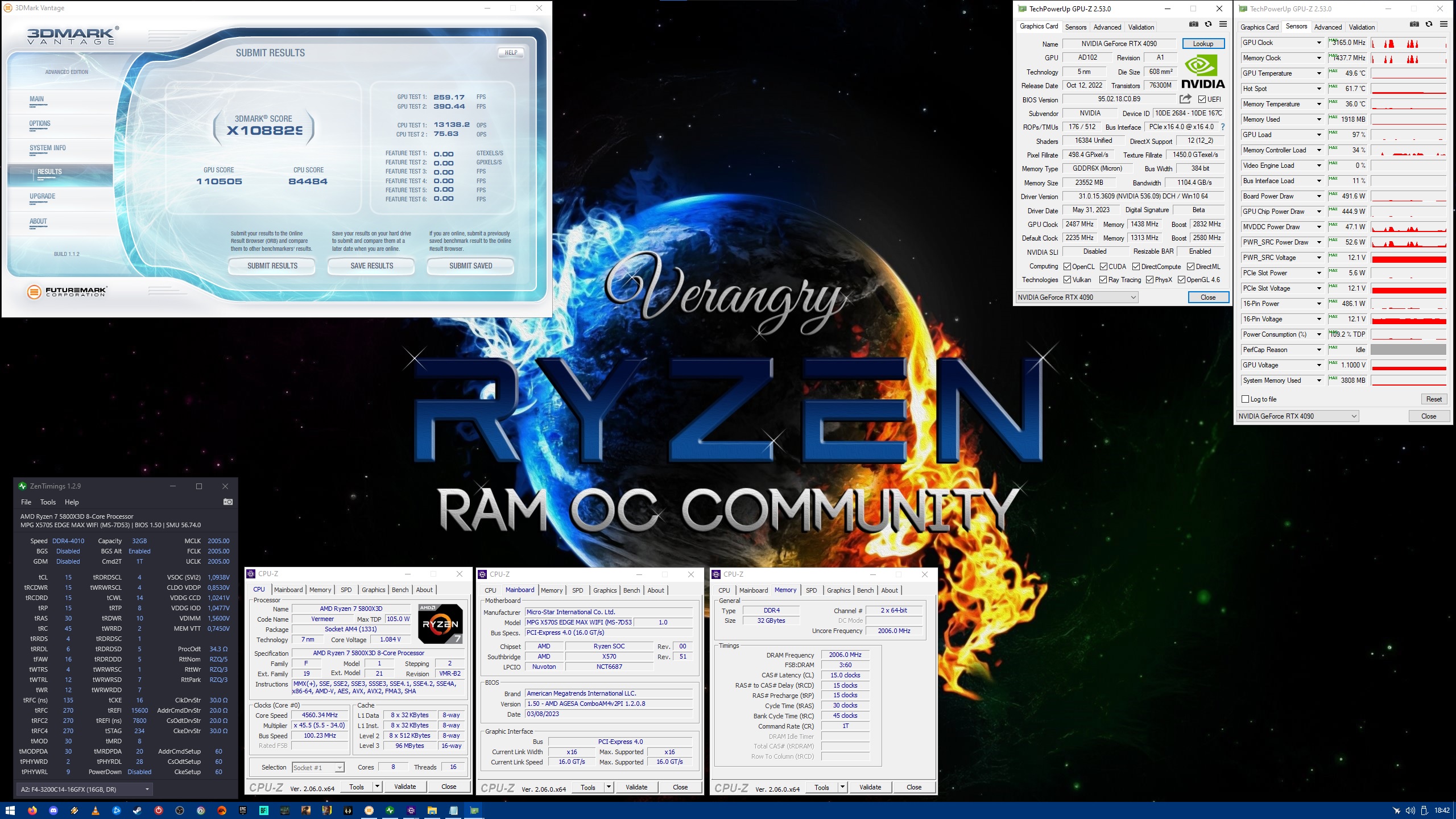Click SUBMIT RESULTS in 3DMark Vantage
This screenshot has height=819, width=1456.
tap(272, 266)
